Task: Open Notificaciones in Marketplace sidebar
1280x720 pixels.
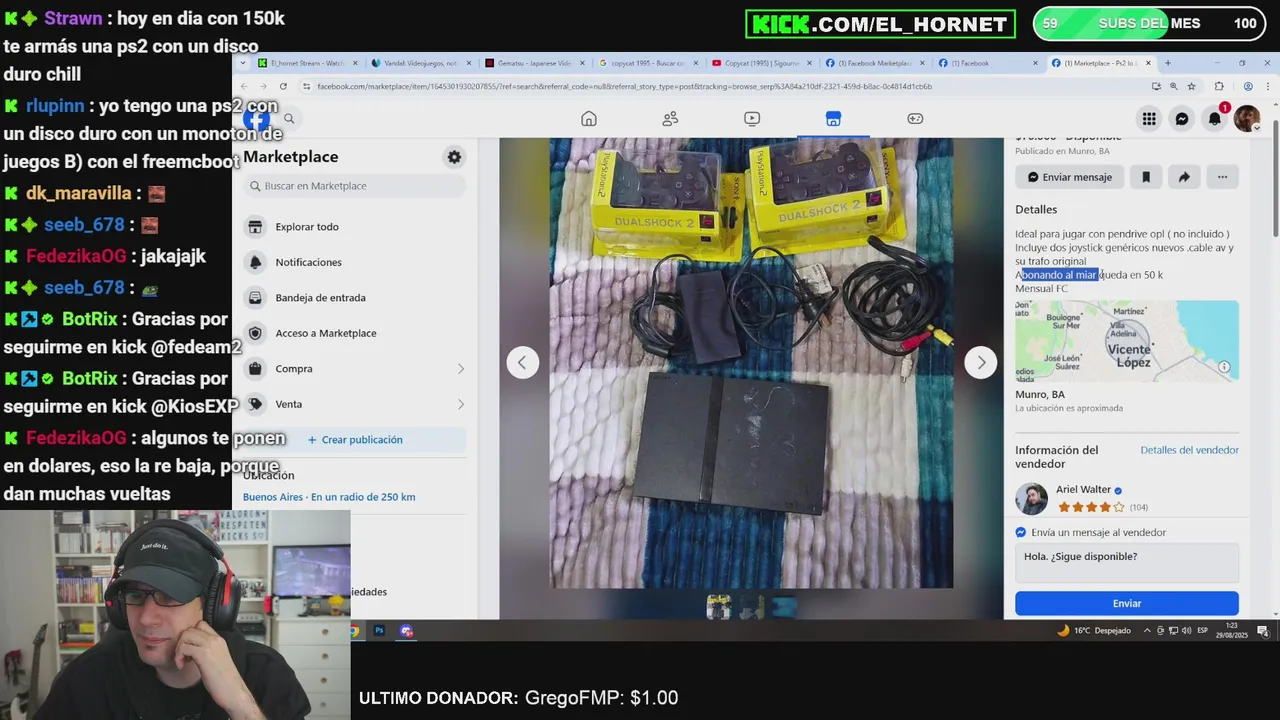Action: coord(354,262)
